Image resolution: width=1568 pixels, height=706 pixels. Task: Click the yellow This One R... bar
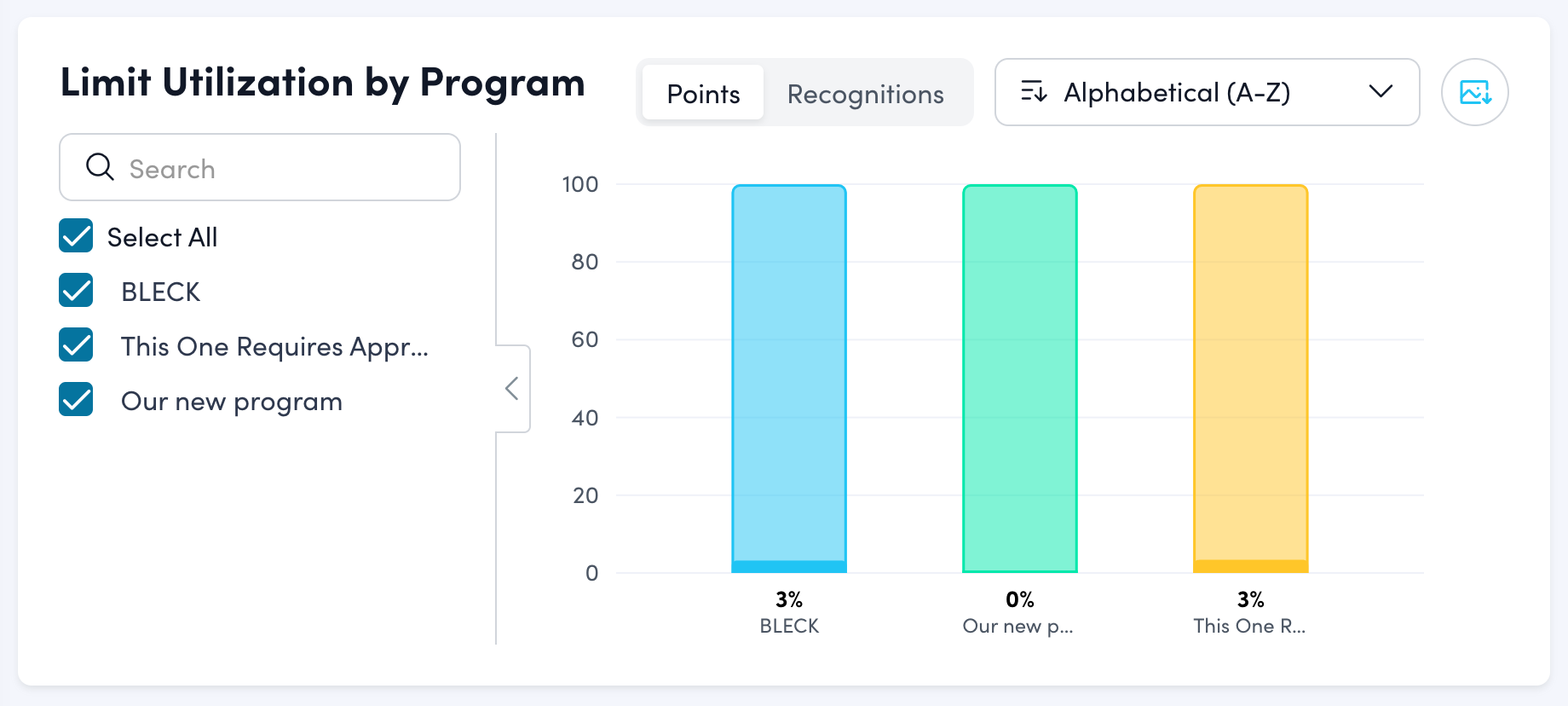coord(1250,375)
